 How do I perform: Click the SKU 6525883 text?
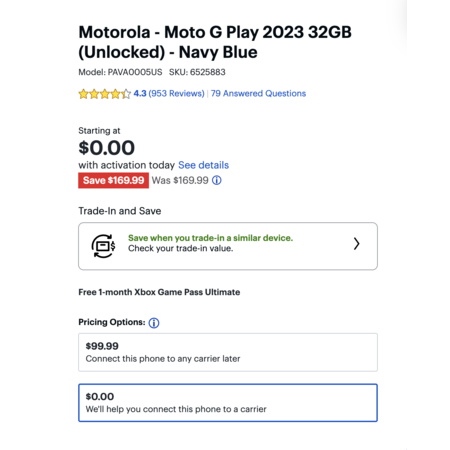pos(197,72)
